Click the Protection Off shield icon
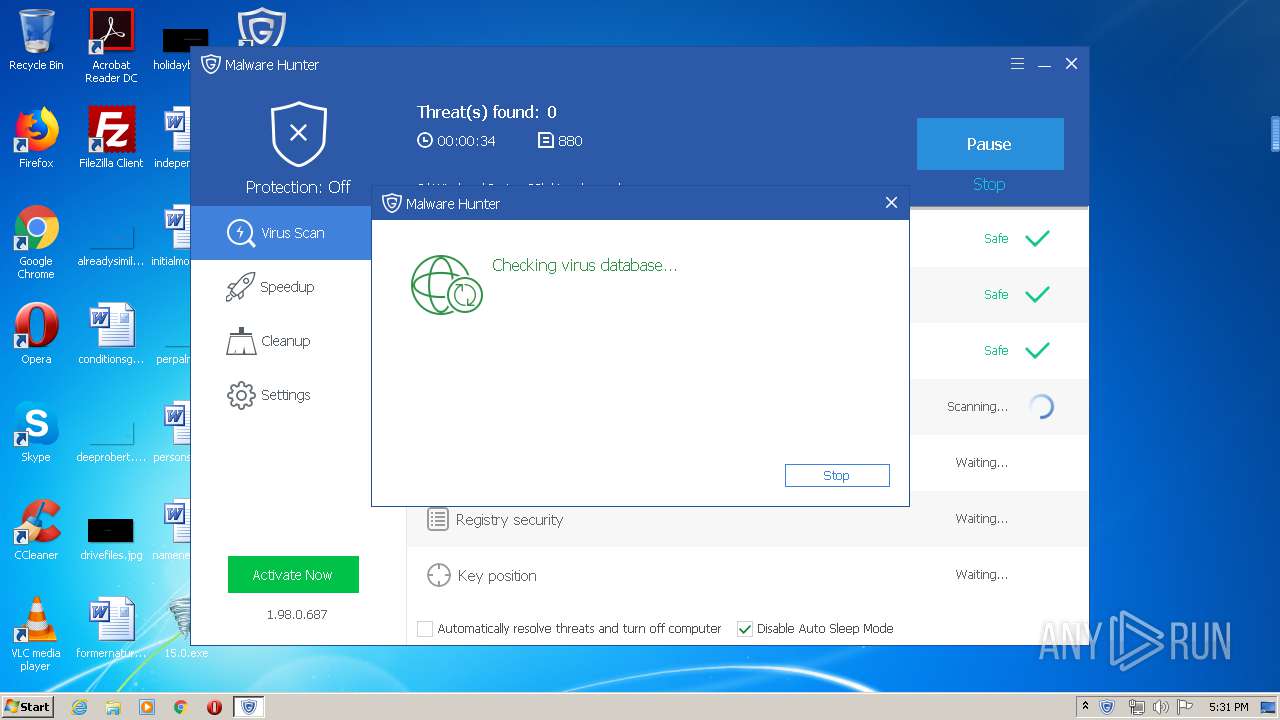The width and height of the screenshot is (1280, 720). [298, 133]
